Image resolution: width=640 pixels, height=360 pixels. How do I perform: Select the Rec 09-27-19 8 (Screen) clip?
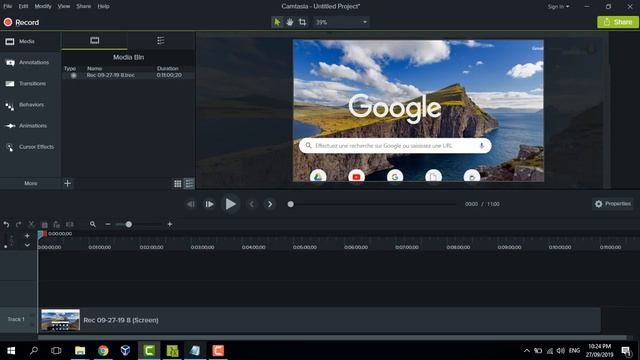point(320,320)
